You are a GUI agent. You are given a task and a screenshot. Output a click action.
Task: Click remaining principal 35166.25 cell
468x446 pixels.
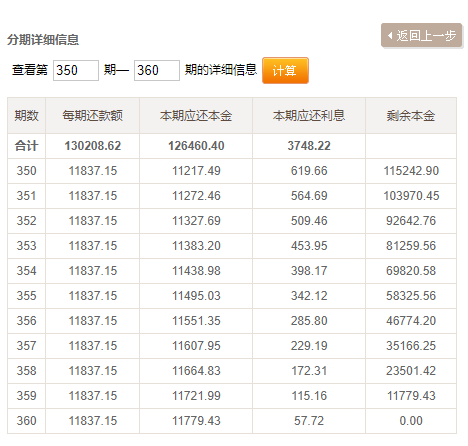[411, 346]
